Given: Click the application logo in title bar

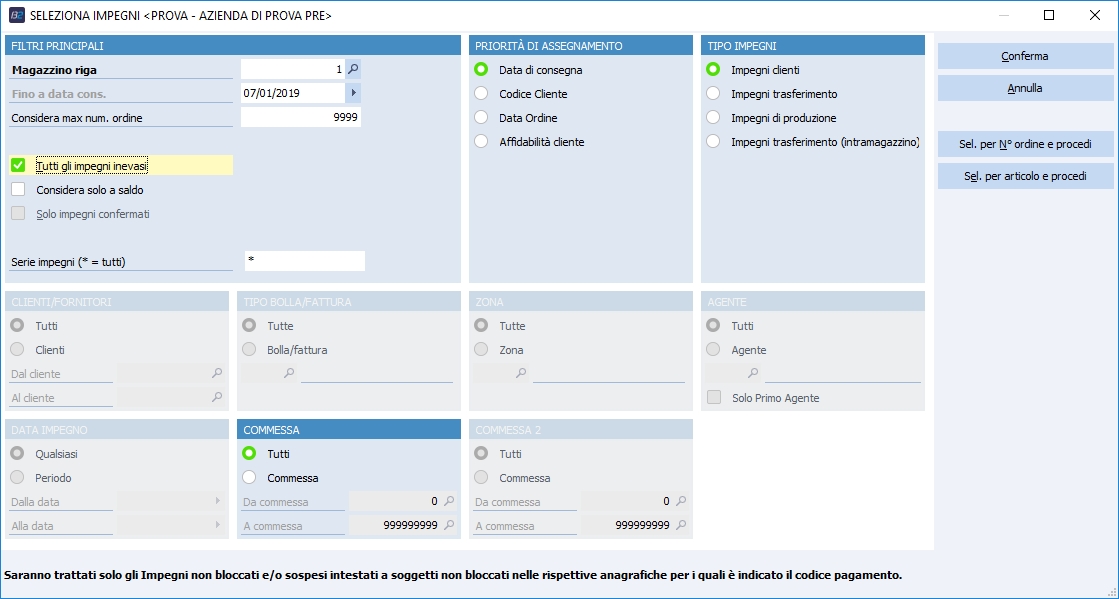Looking at the screenshot, I should 17,16.
